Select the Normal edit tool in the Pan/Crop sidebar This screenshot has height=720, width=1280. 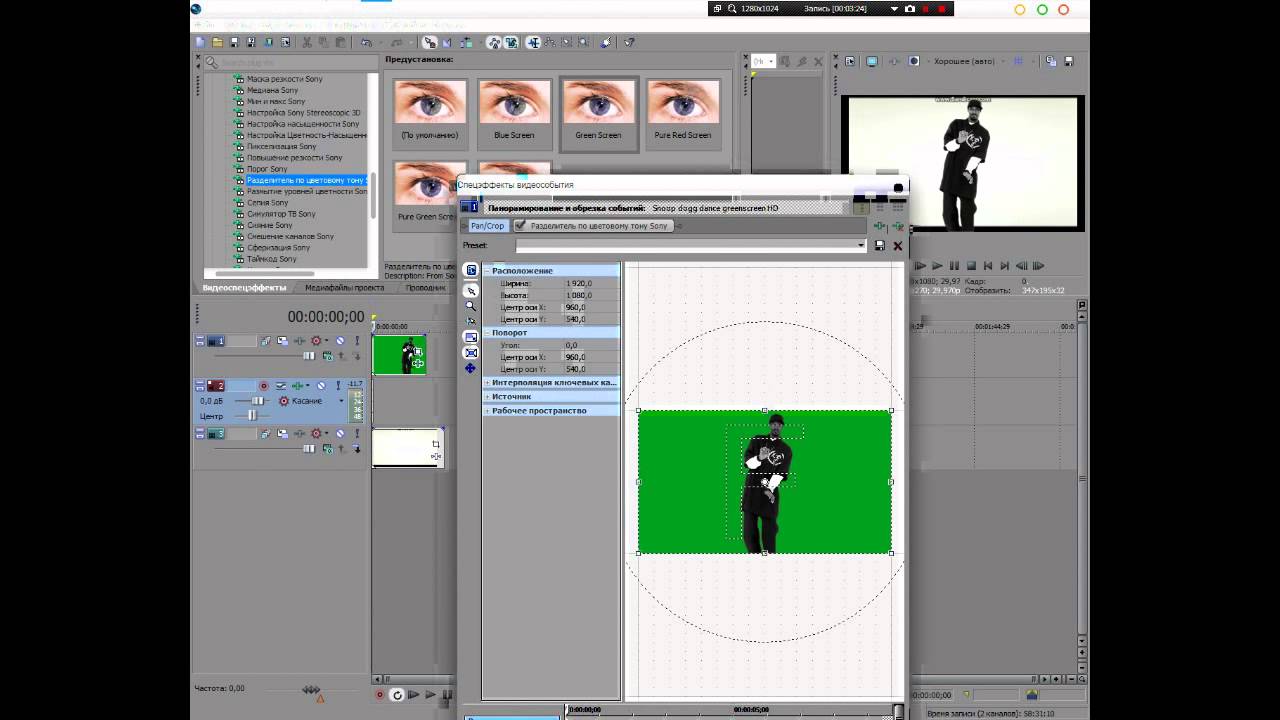tap(471, 291)
